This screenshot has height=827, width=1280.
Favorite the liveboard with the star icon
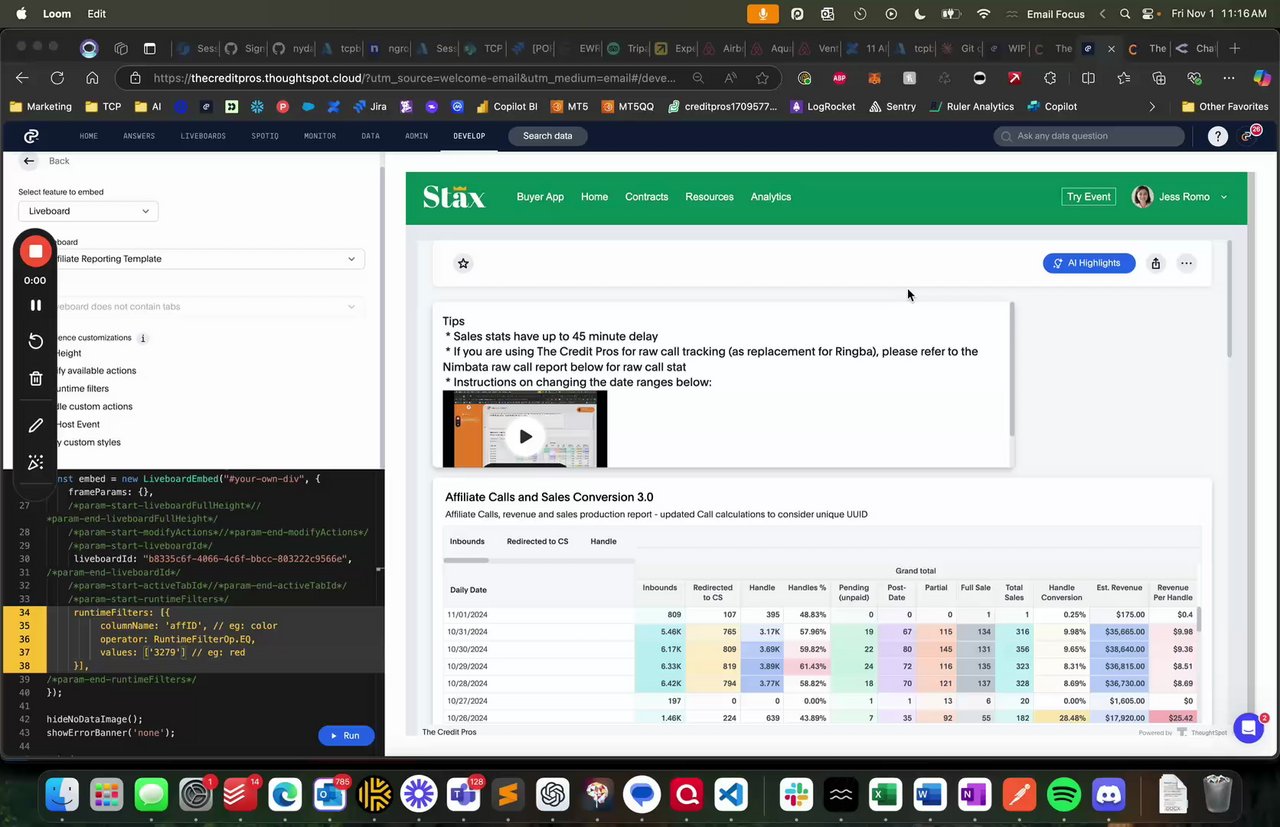pos(463,263)
